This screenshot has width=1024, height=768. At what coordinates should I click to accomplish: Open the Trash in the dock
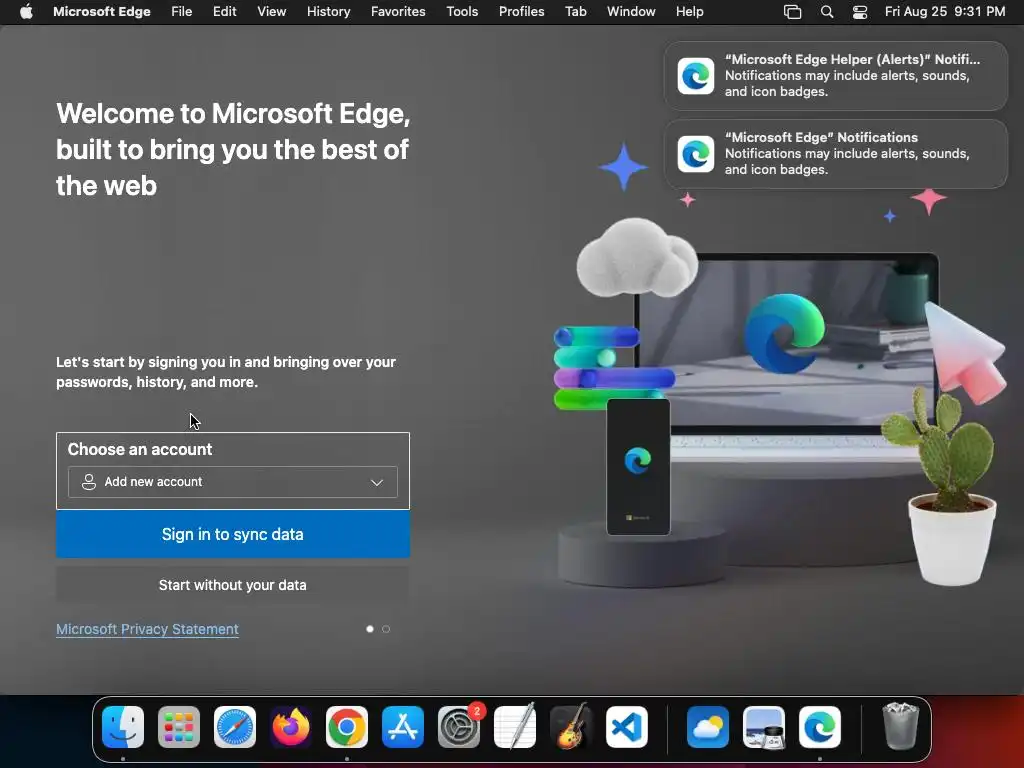coord(901,727)
